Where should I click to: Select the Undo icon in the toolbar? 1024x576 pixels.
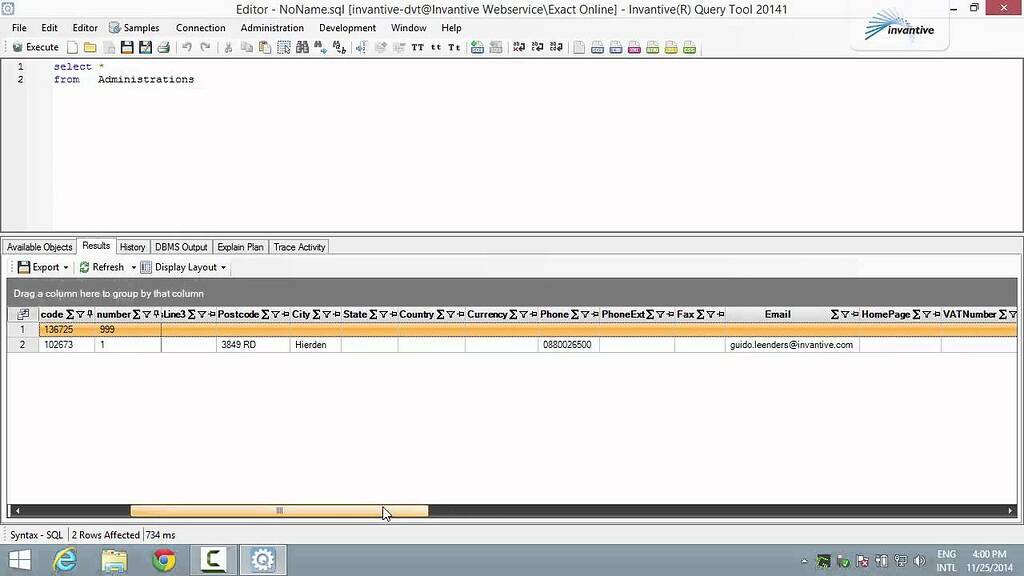tap(188, 46)
